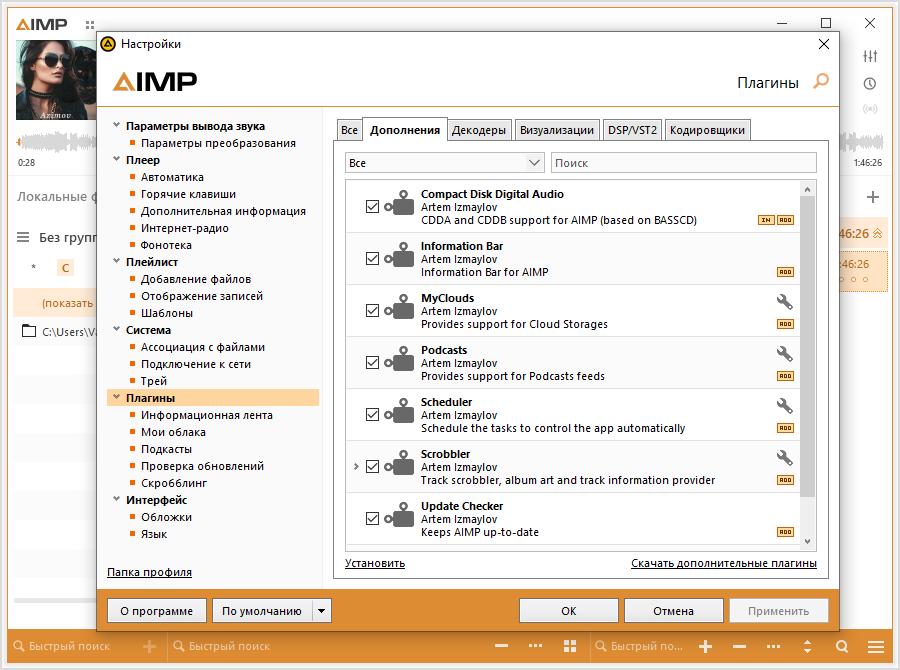Click the bottom-bar search magnifier icon
The image size is (900, 670).
pos(842,646)
